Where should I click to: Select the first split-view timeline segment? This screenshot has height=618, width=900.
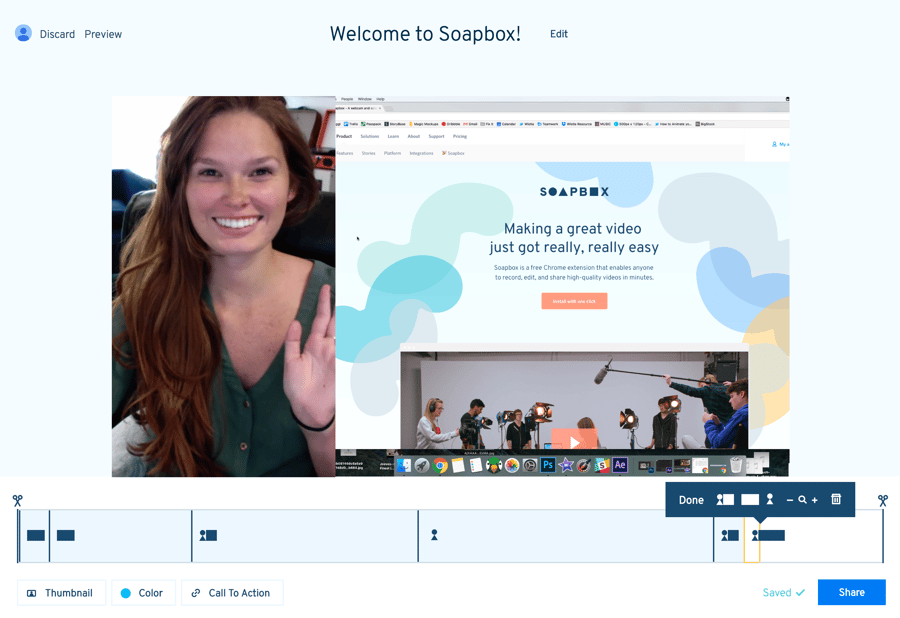[x=305, y=536]
